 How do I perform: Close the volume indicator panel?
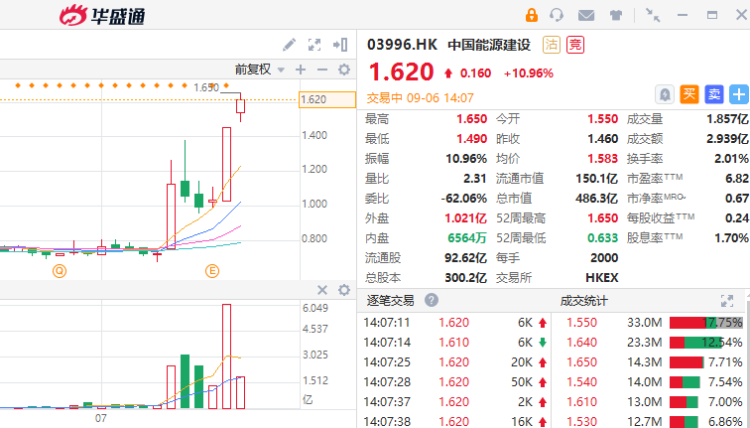pyautogui.click(x=322, y=290)
